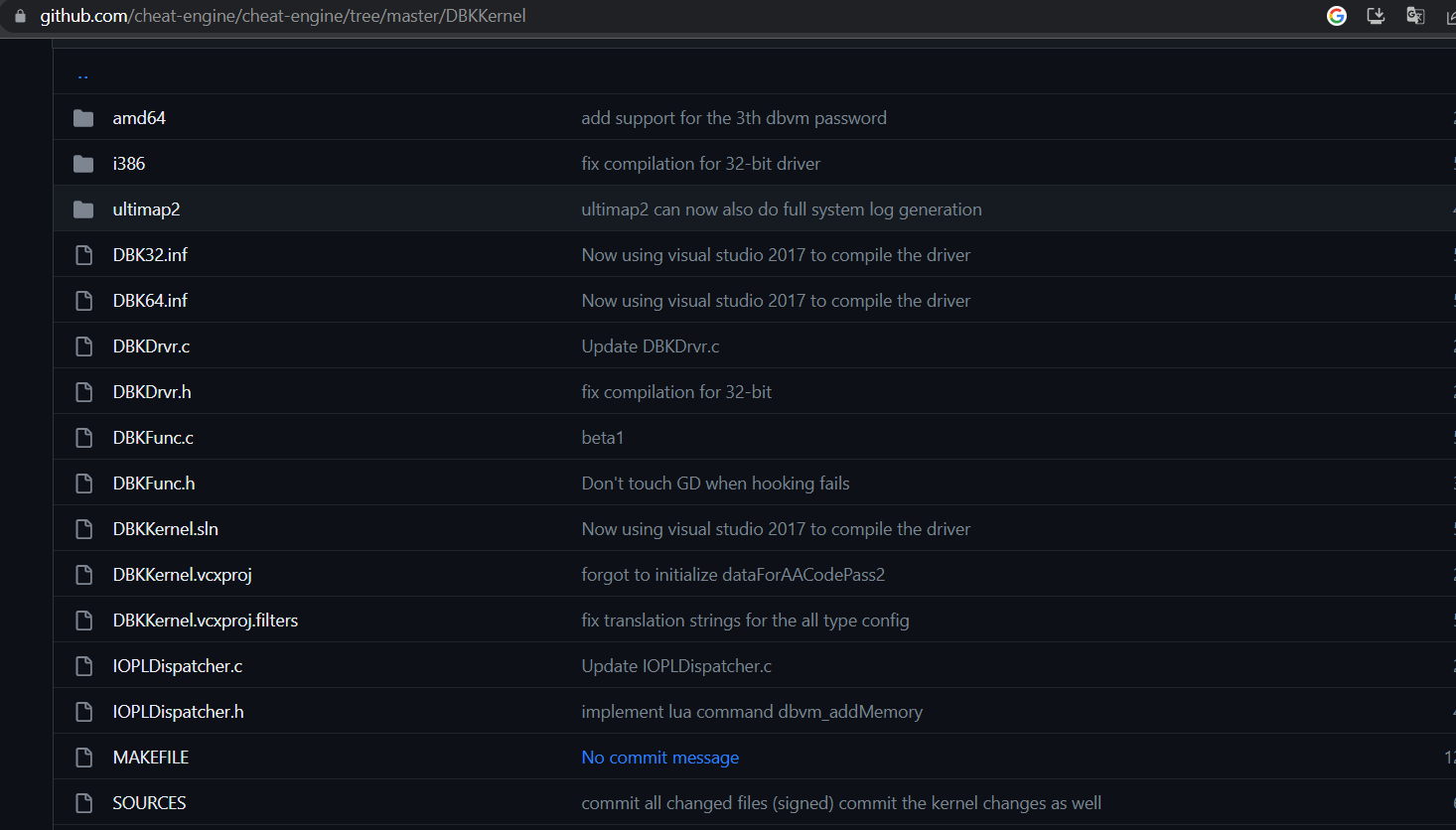Image resolution: width=1456 pixels, height=830 pixels.
Task: Open DBK64.inf commit 'Now using visual studio 2017'
Action: point(776,301)
